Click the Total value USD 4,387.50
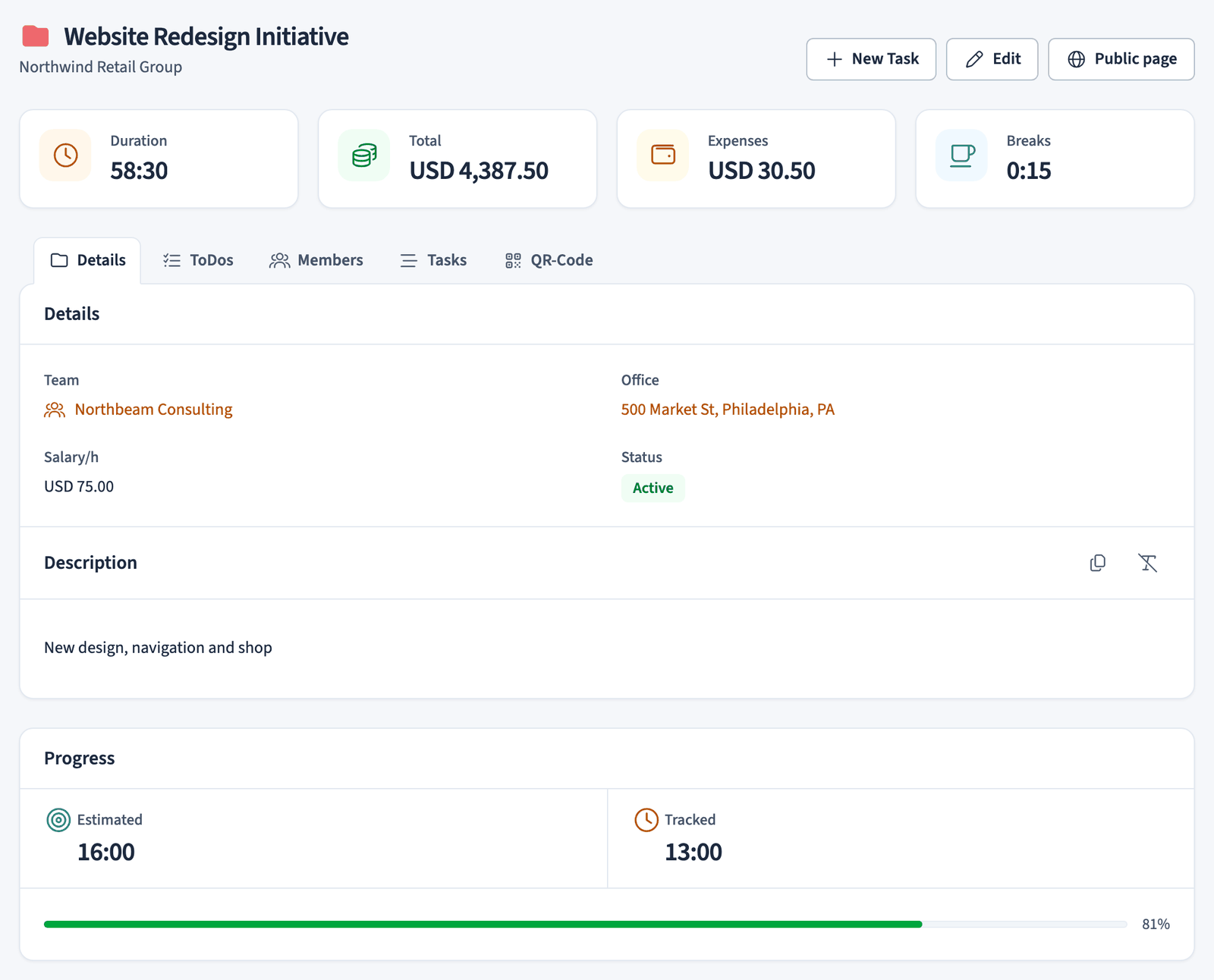1214x980 pixels. [479, 171]
